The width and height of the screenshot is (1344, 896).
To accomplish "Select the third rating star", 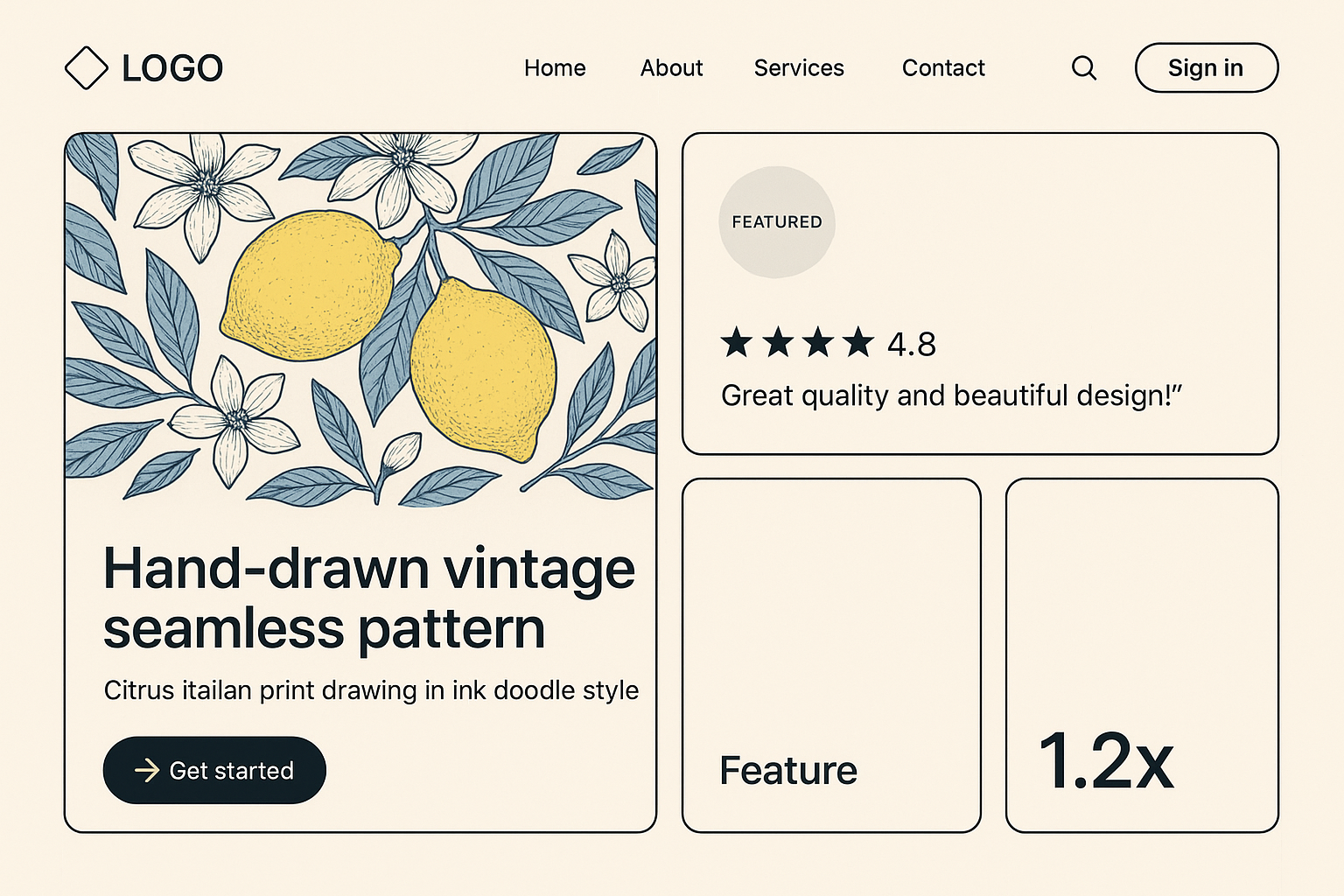I will pos(818,342).
